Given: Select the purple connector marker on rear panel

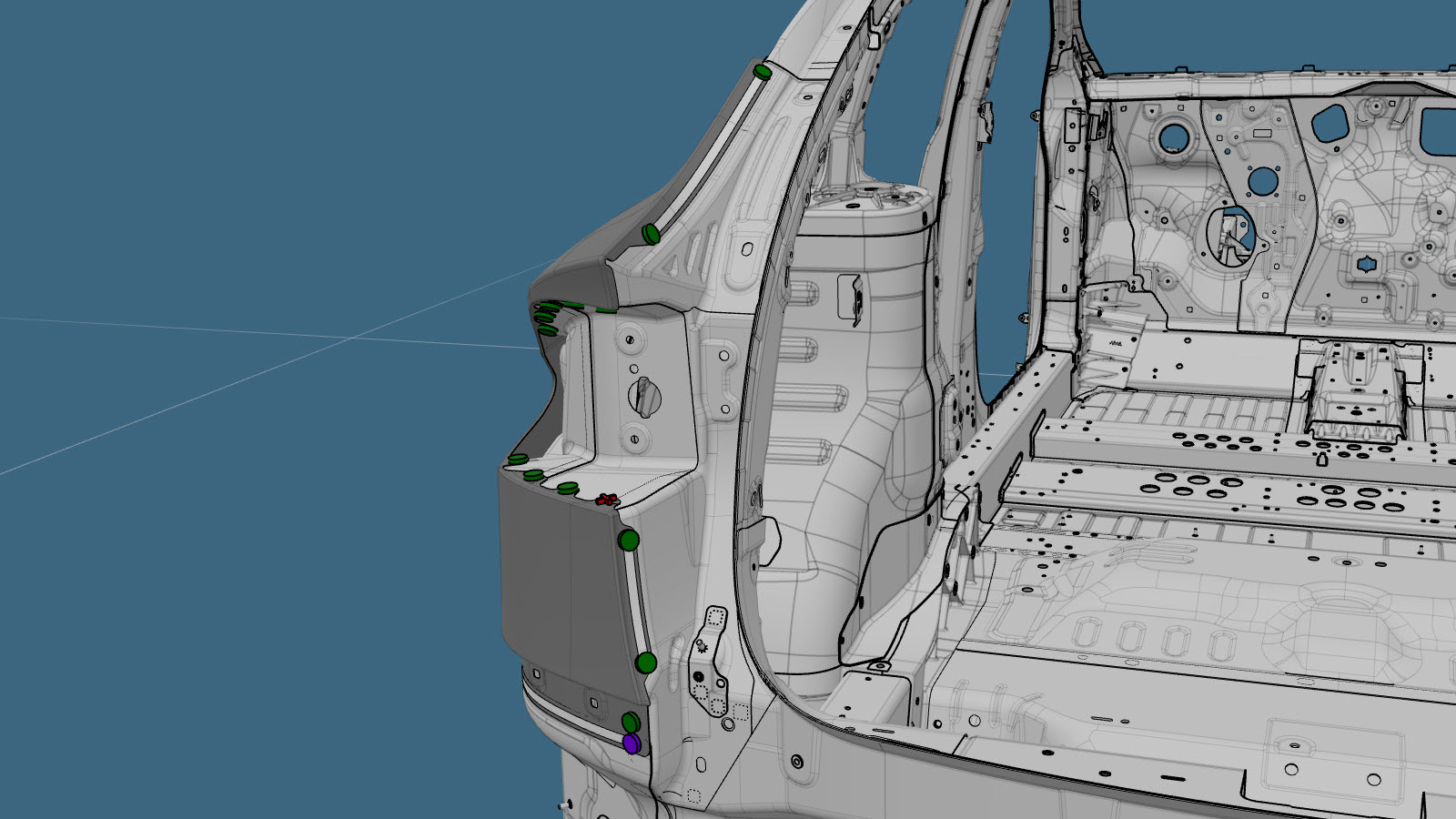Looking at the screenshot, I should [x=632, y=744].
